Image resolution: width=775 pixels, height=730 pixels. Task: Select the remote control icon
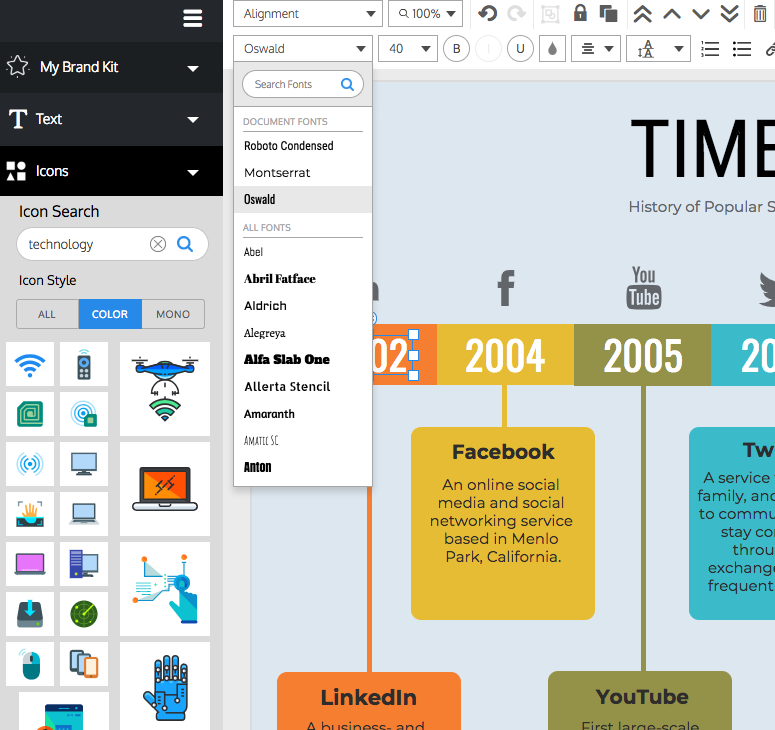pos(84,364)
